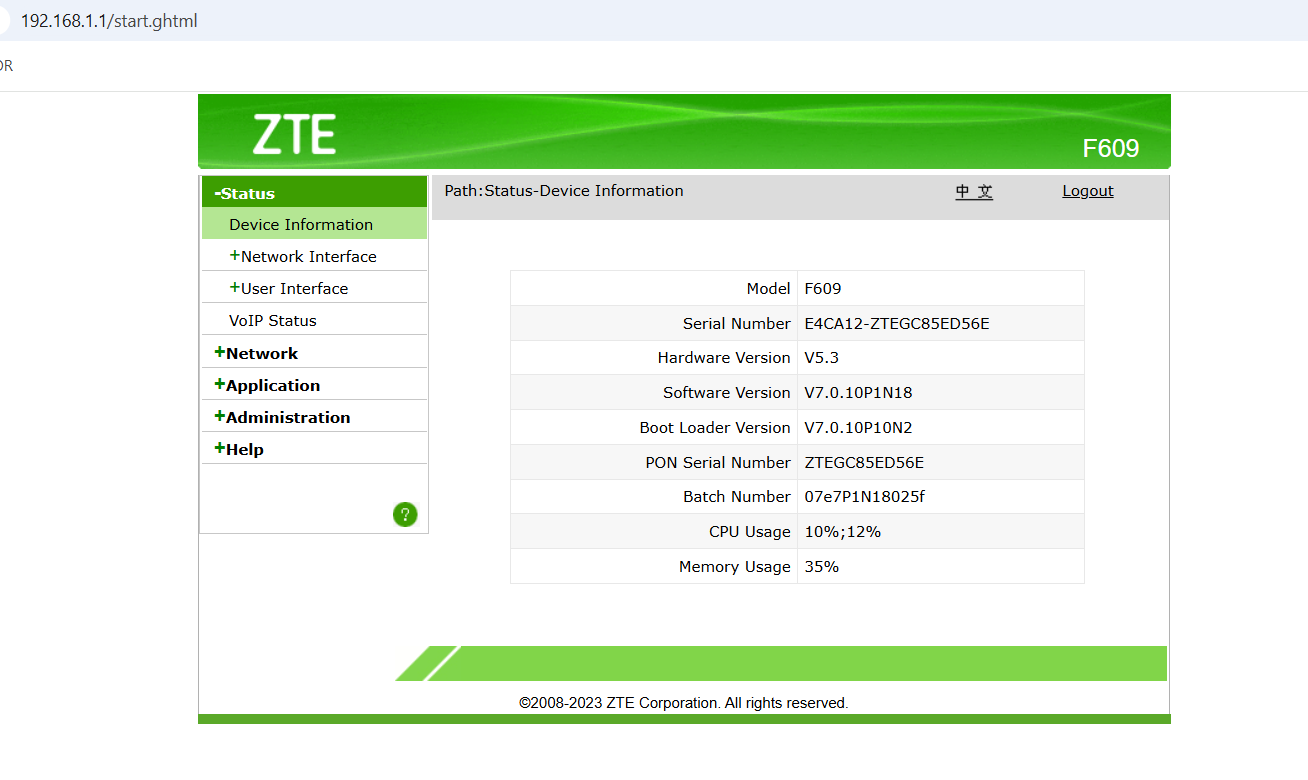The image size is (1308, 780).
Task: Open the Device Information page
Action: pos(301,225)
